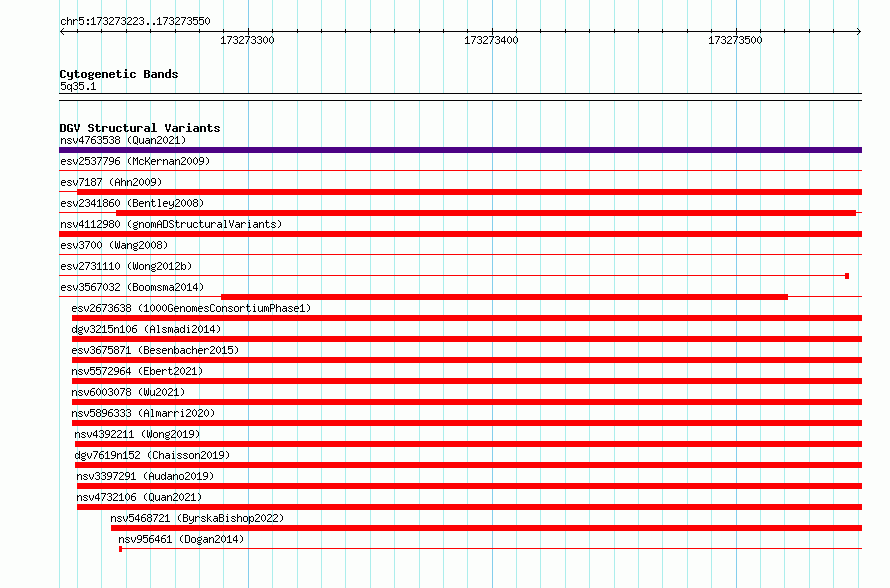Click ruler position 173273400
Screen dimensions: 890x588
[x=491, y=40]
